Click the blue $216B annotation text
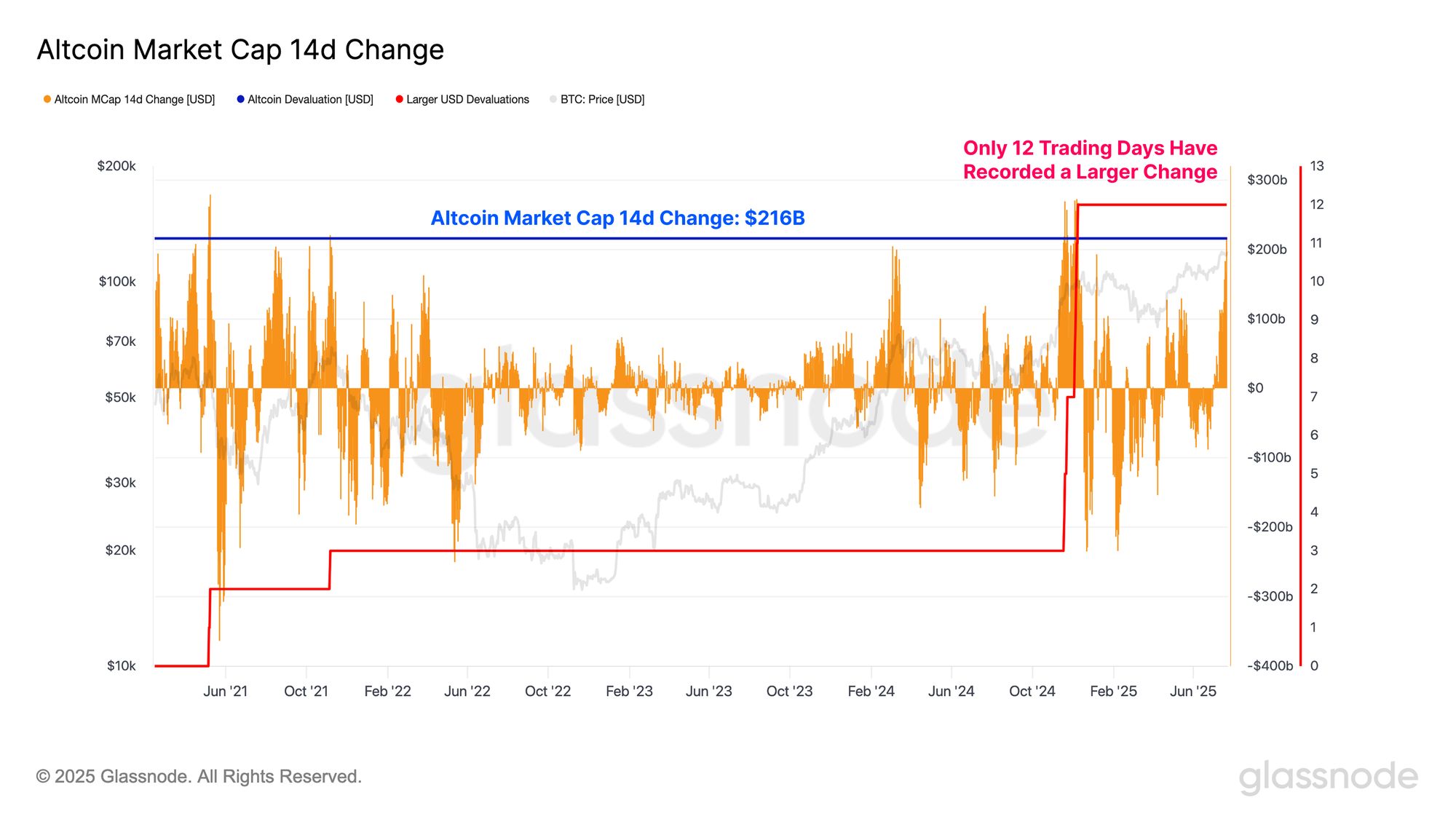 pos(617,218)
